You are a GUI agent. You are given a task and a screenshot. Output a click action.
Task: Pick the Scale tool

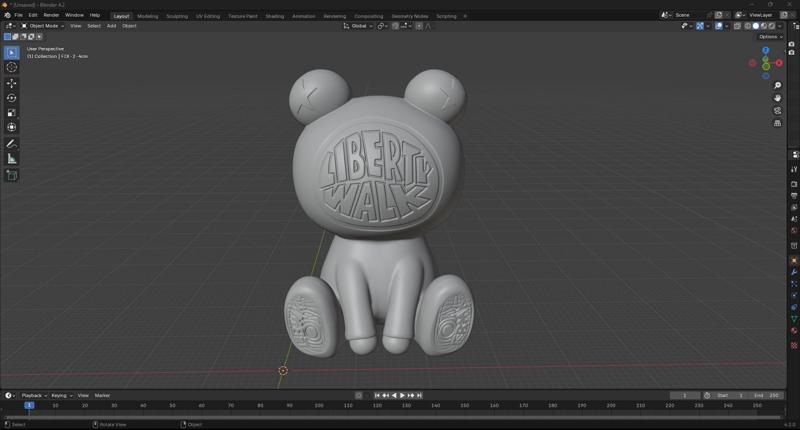click(x=11, y=113)
